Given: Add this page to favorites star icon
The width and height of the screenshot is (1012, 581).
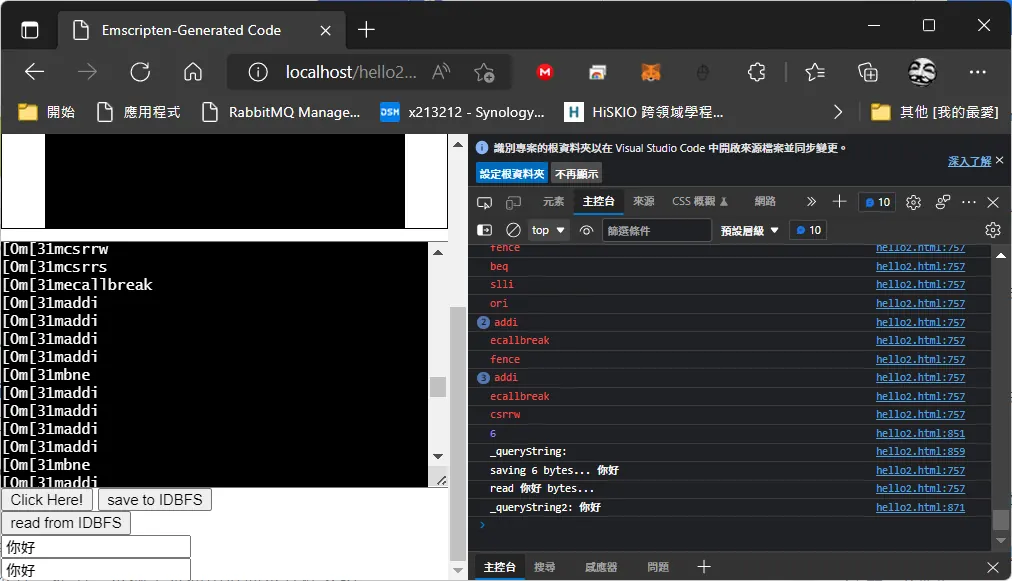Looking at the screenshot, I should pos(484,72).
